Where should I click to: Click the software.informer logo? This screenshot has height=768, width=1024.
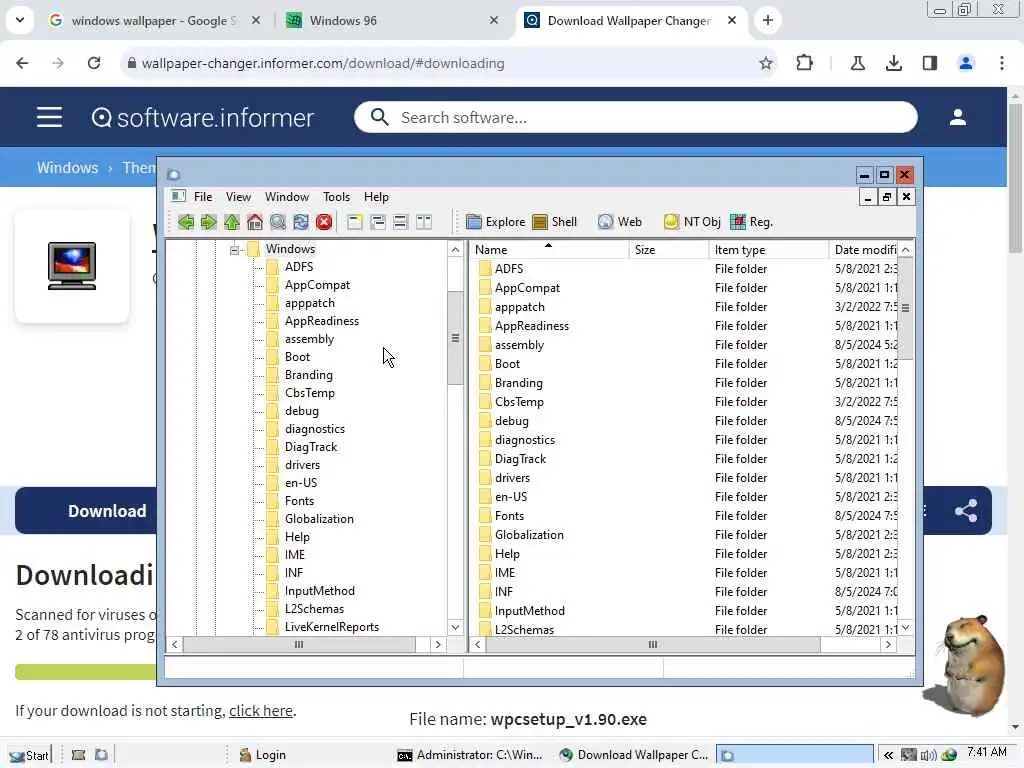click(202, 118)
